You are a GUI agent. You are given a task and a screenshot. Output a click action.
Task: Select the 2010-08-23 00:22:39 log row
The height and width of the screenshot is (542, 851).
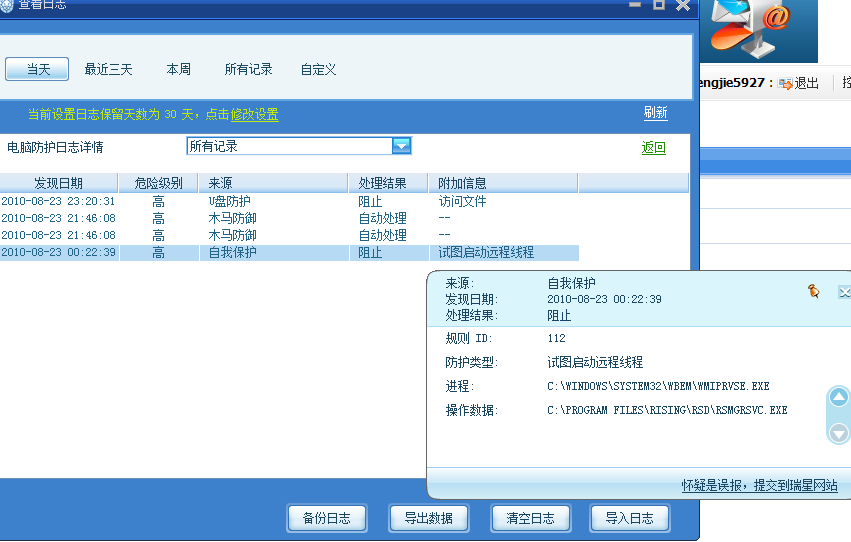(x=289, y=252)
